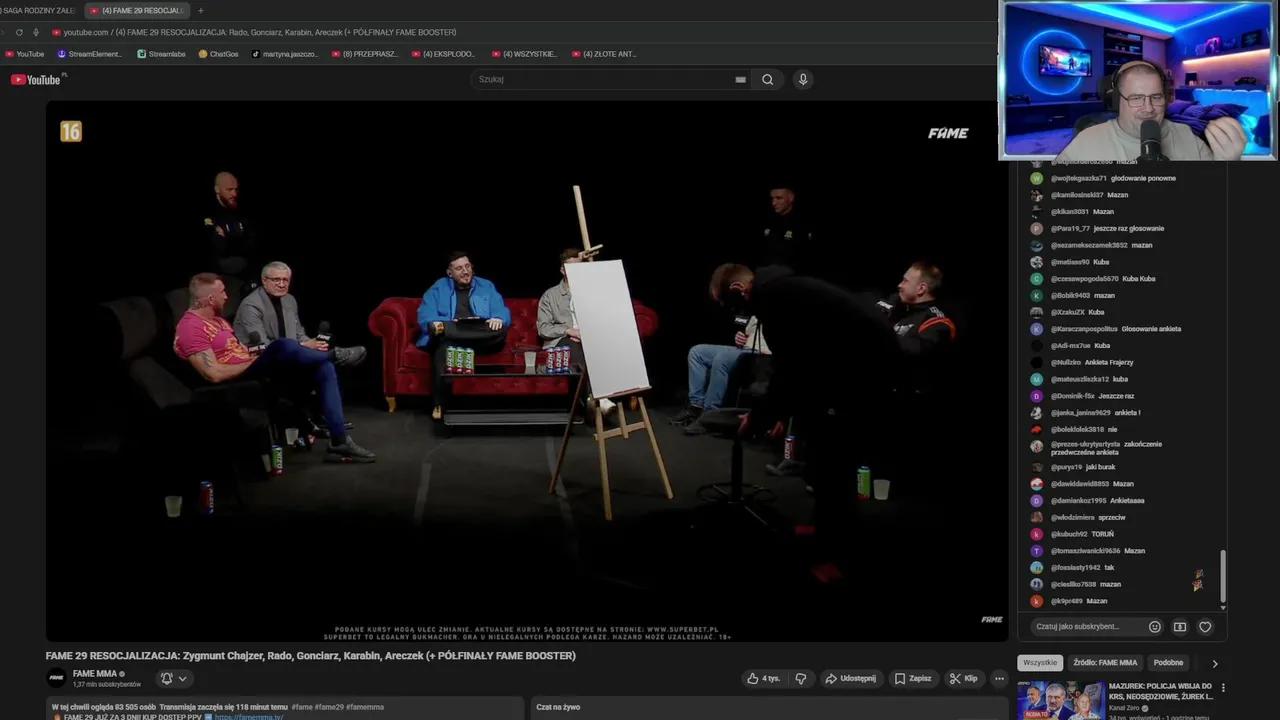Open the on-screen keyboard in the search box

740,80
